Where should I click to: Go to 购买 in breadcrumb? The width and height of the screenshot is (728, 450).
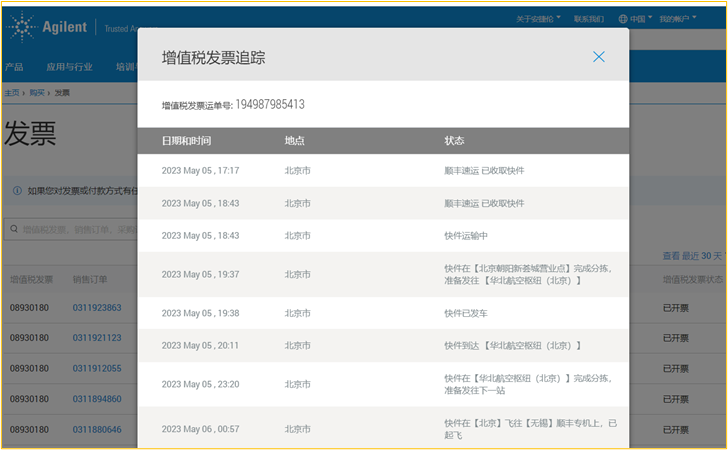[x=36, y=93]
